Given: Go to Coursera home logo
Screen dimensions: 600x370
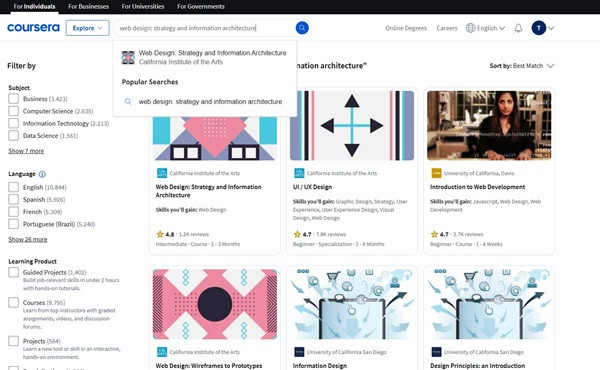Looking at the screenshot, I should [33, 28].
